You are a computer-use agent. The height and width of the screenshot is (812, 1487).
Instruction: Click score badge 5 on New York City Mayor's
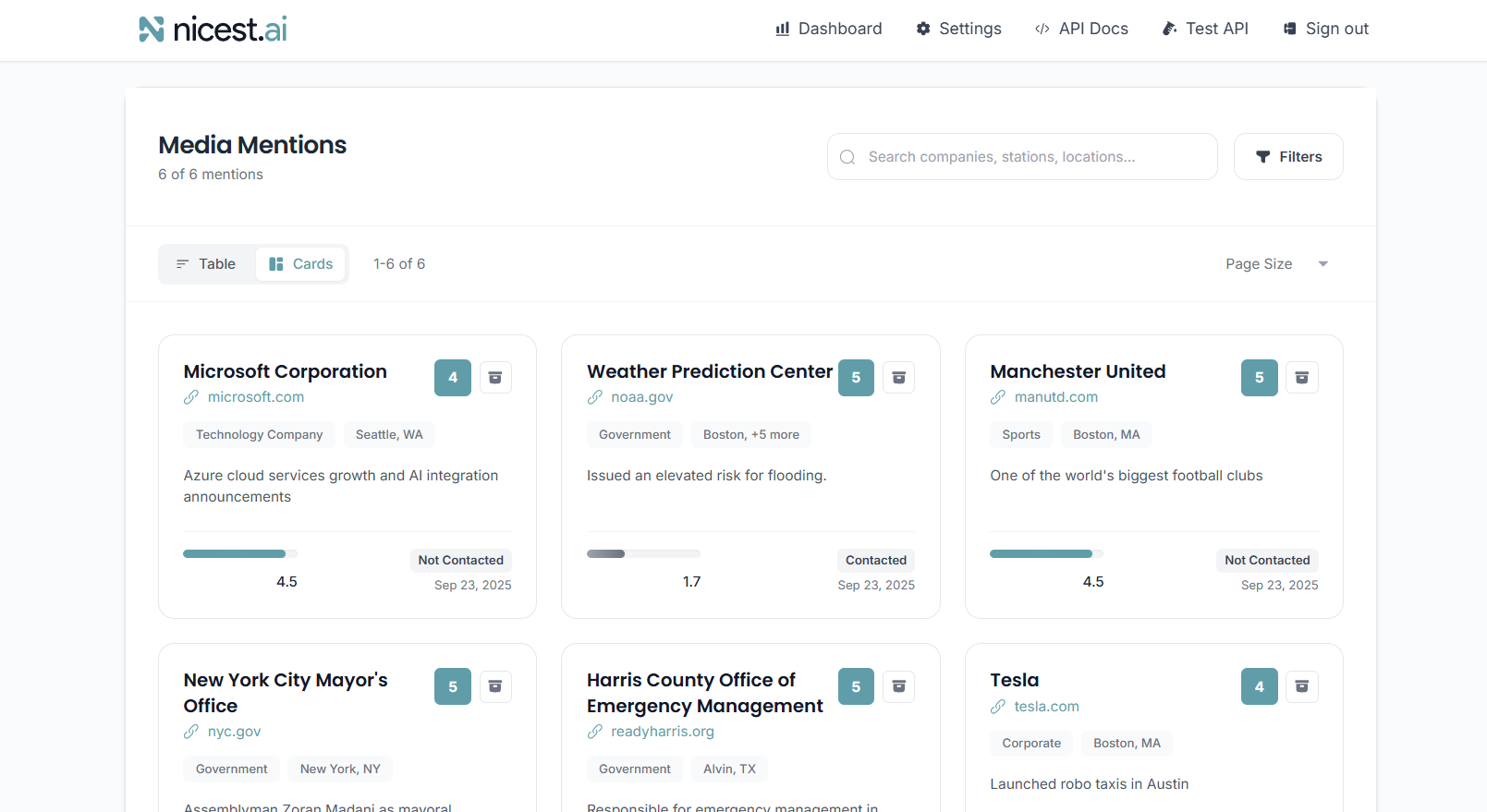(453, 686)
